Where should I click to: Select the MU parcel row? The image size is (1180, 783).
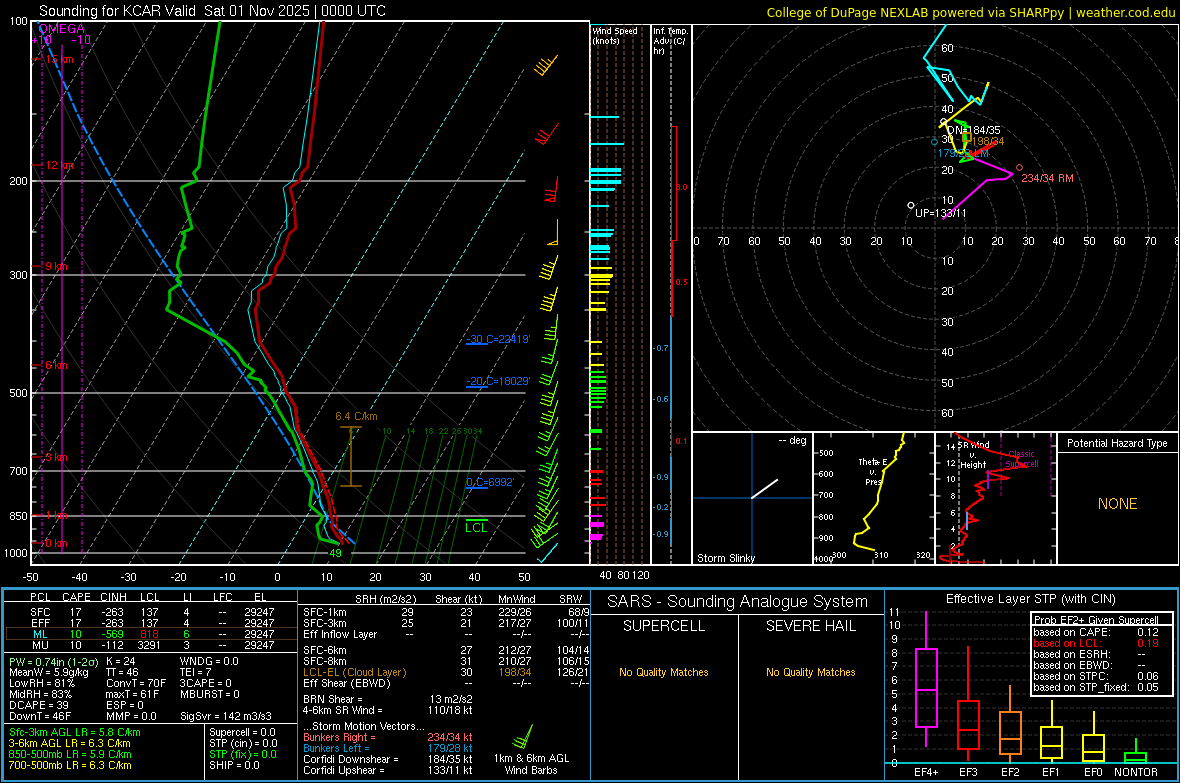click(152, 645)
